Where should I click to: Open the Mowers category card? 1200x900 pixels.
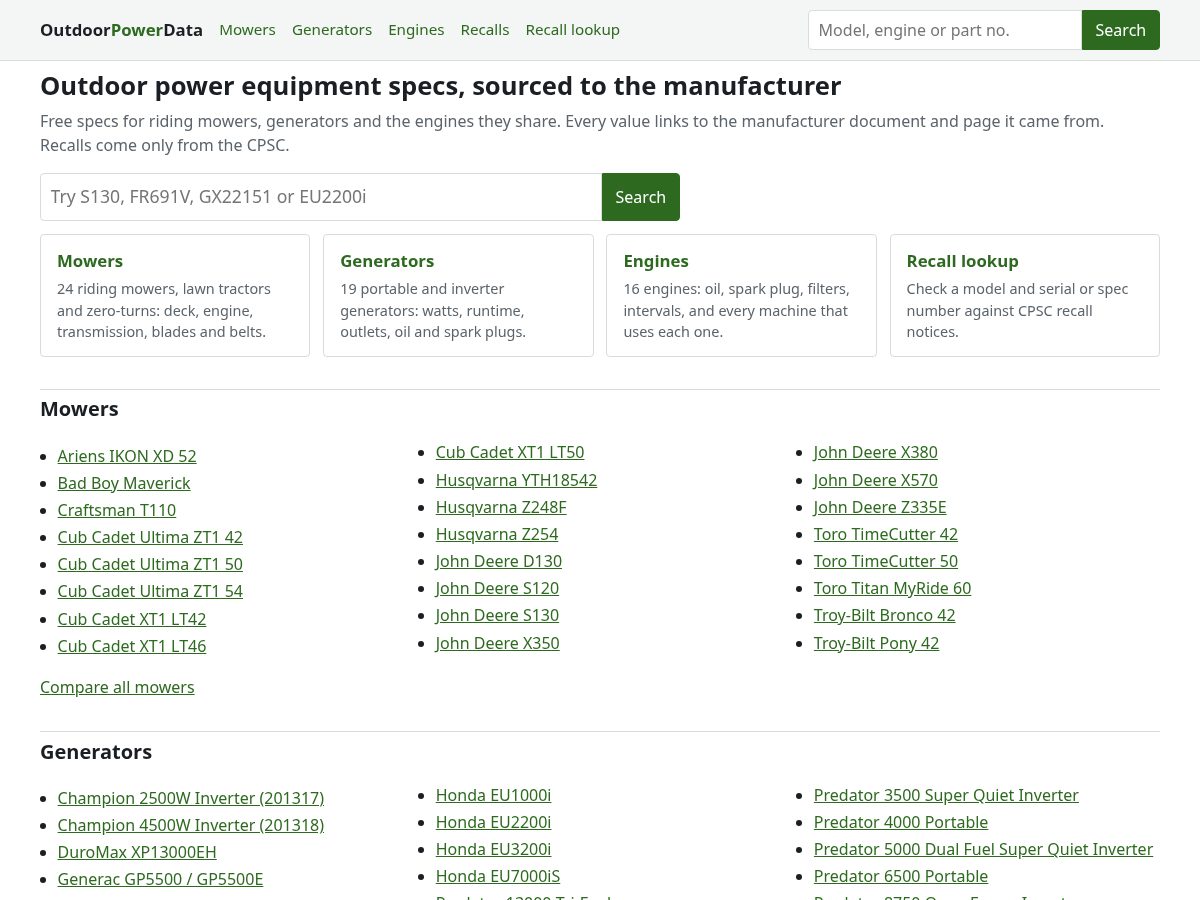click(175, 296)
